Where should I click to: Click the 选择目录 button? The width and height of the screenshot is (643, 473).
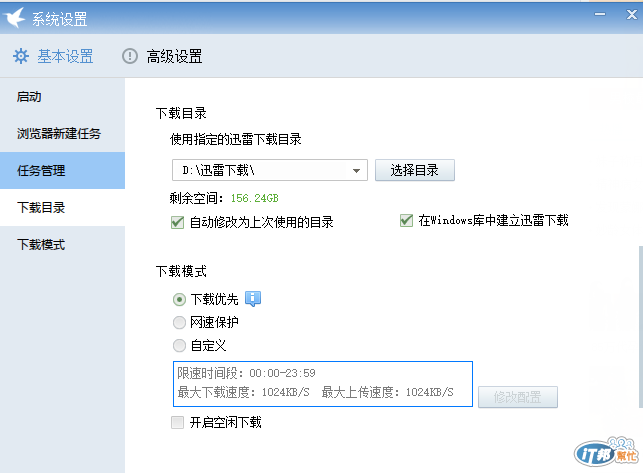point(415,170)
